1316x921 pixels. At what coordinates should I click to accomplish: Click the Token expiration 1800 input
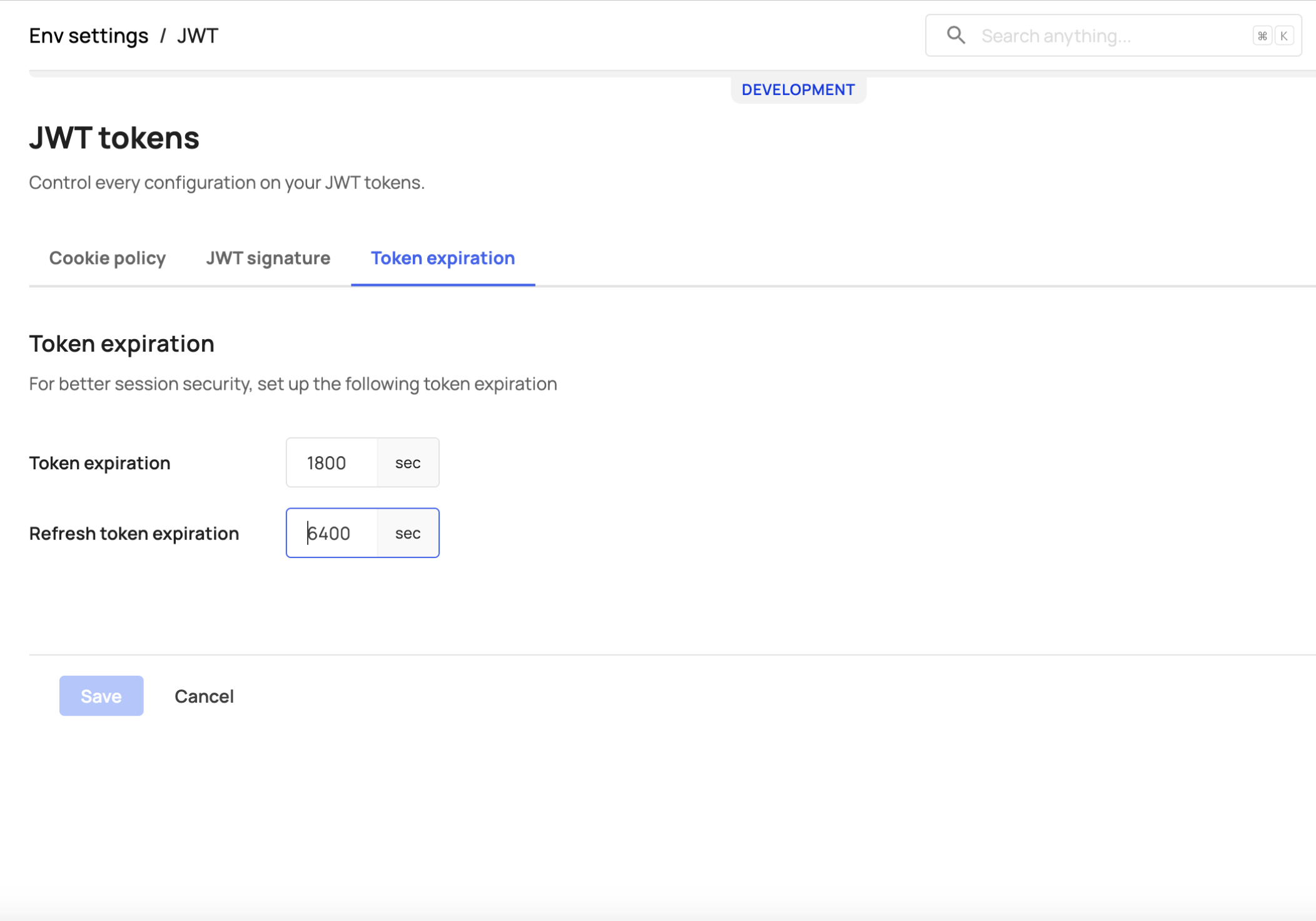click(x=332, y=462)
